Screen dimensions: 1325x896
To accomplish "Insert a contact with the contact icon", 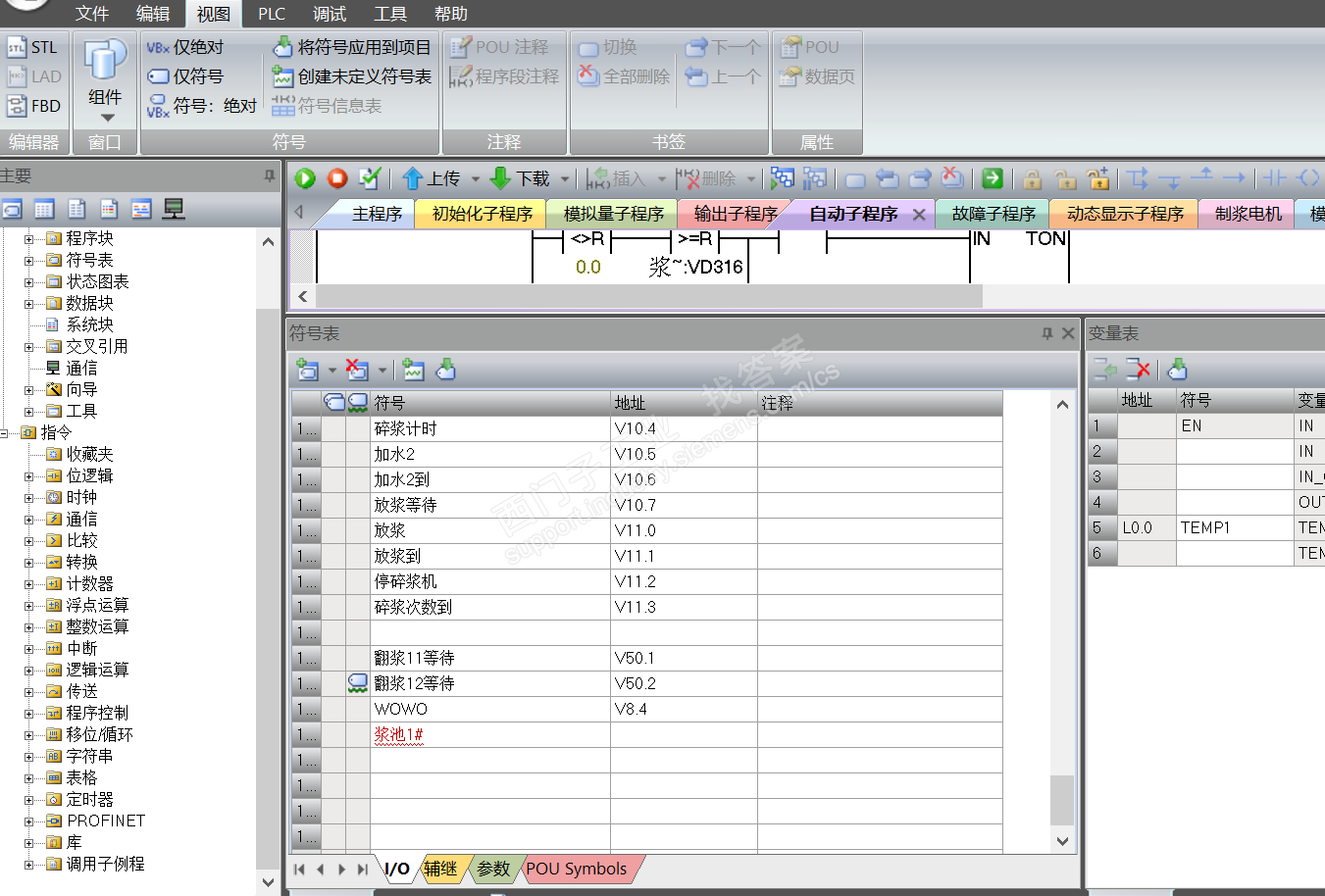I will [x=1275, y=178].
